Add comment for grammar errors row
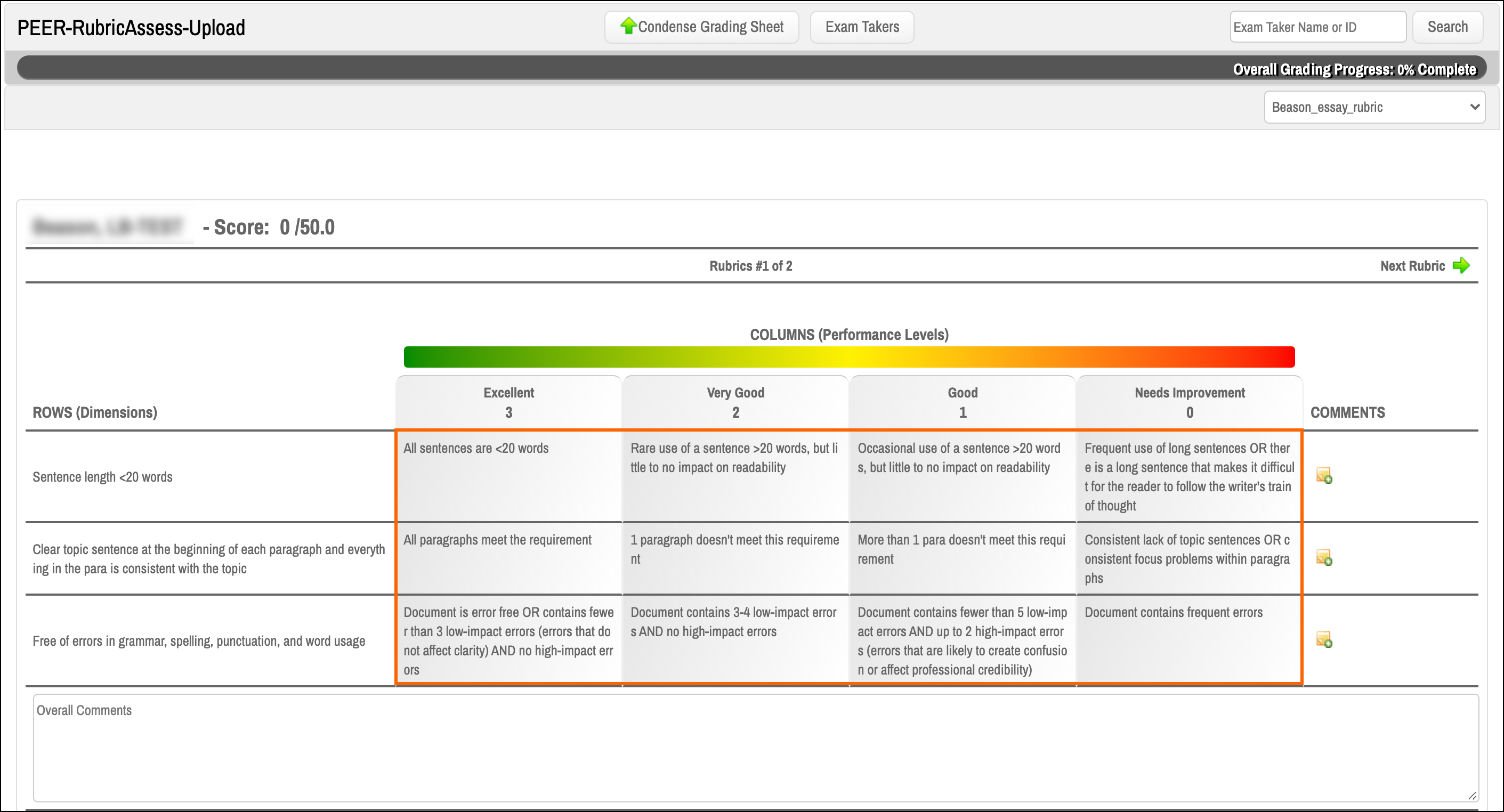This screenshot has width=1504, height=812. coord(1323,640)
